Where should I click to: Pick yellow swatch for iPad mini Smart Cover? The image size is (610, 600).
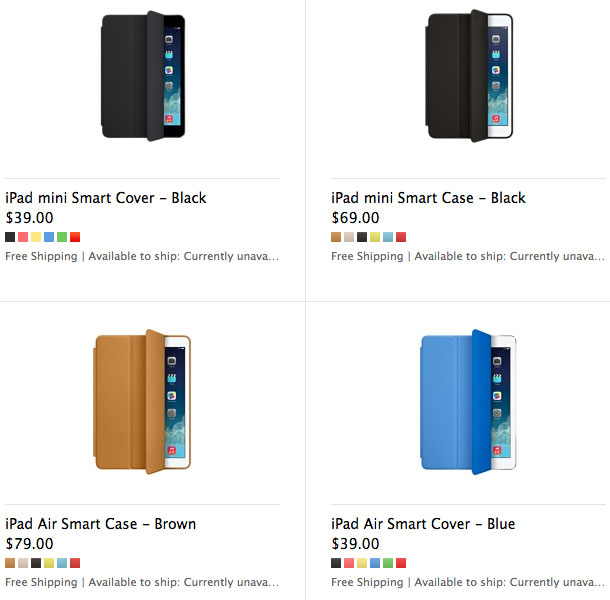tap(36, 237)
